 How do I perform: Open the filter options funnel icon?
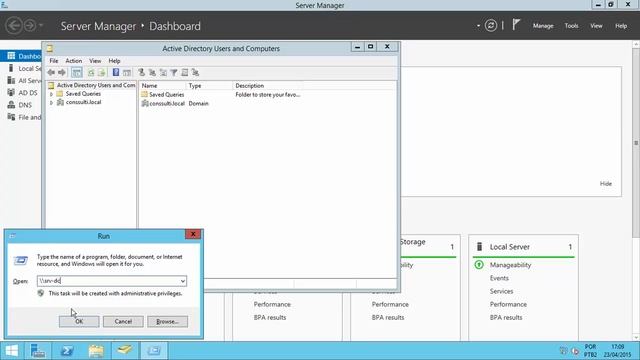[174, 73]
